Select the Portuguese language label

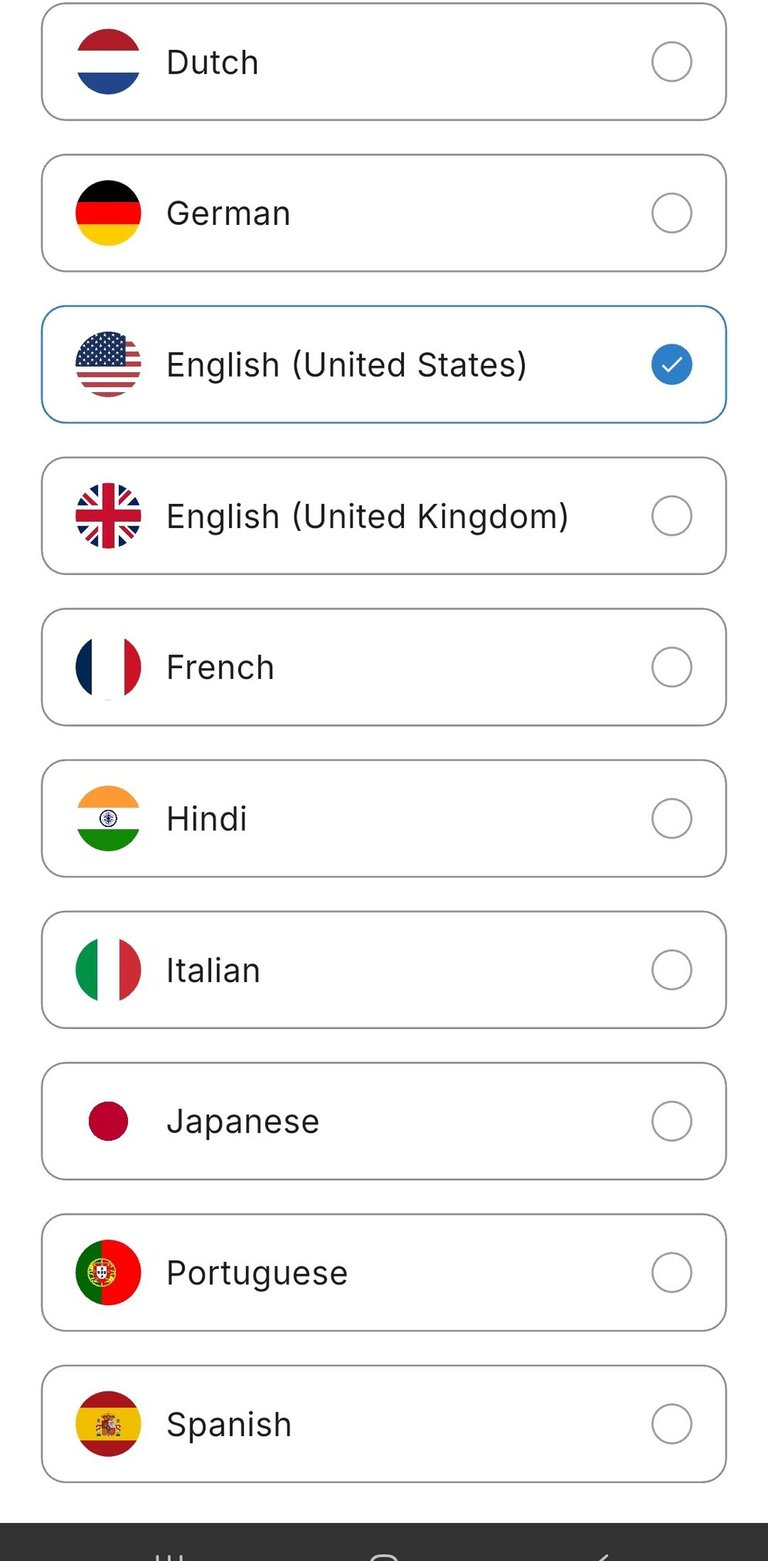tap(257, 1273)
